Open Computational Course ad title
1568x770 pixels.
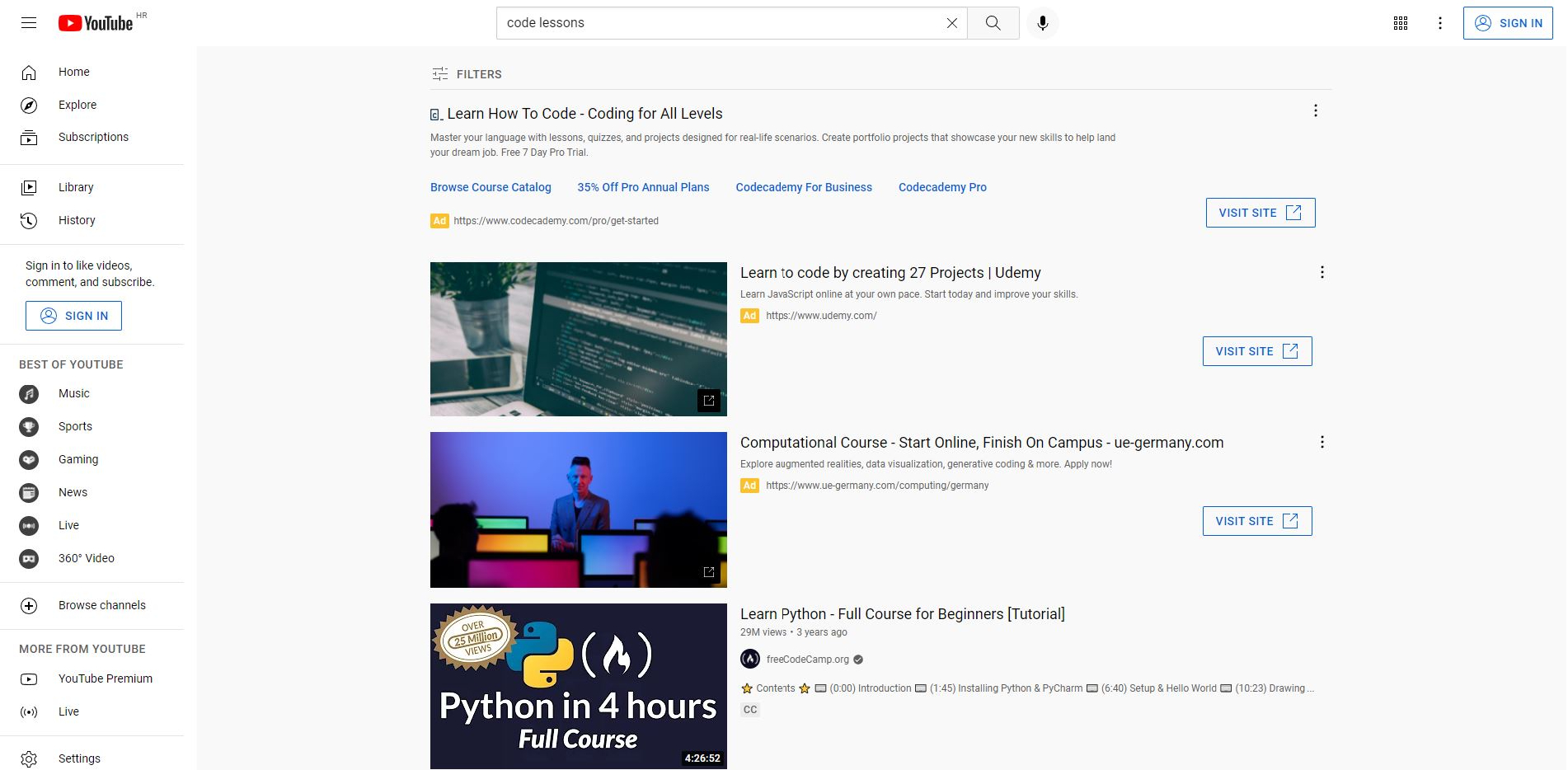pos(982,443)
